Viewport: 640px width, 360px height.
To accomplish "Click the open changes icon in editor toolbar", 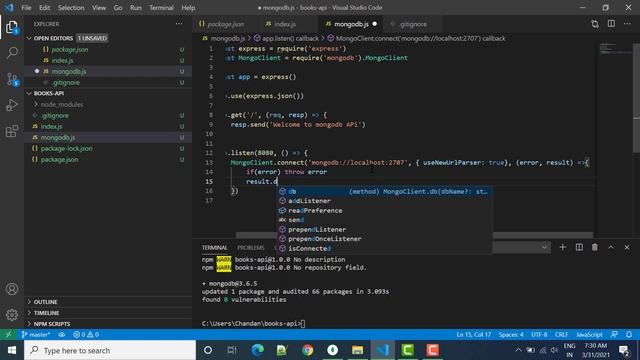I will [595, 24].
